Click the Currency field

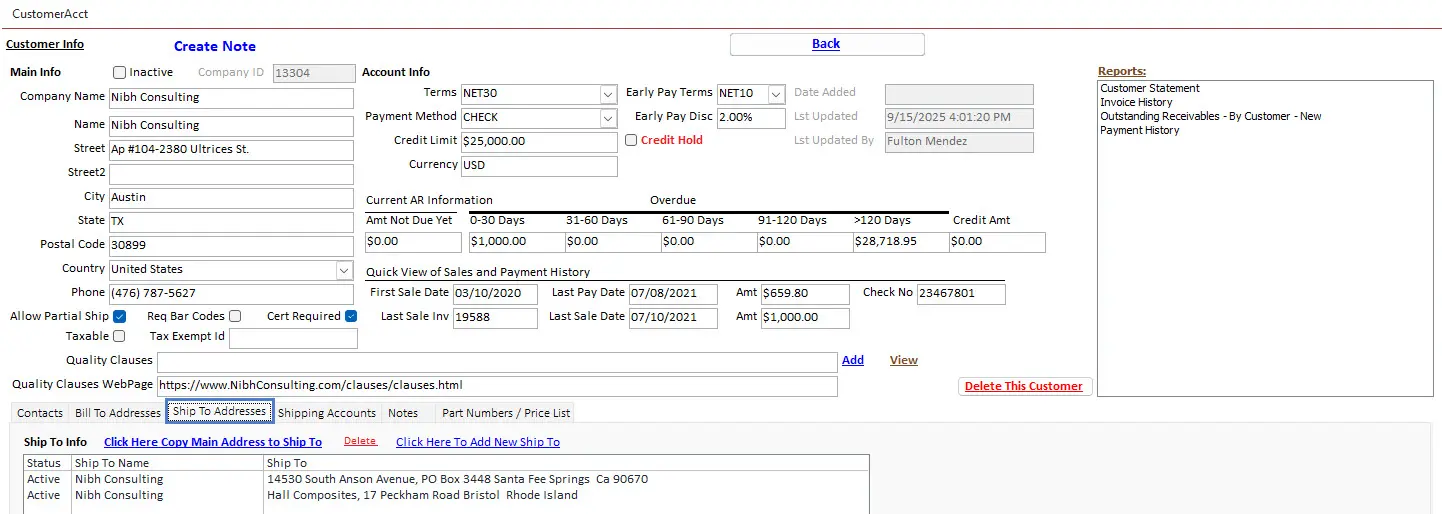click(539, 166)
